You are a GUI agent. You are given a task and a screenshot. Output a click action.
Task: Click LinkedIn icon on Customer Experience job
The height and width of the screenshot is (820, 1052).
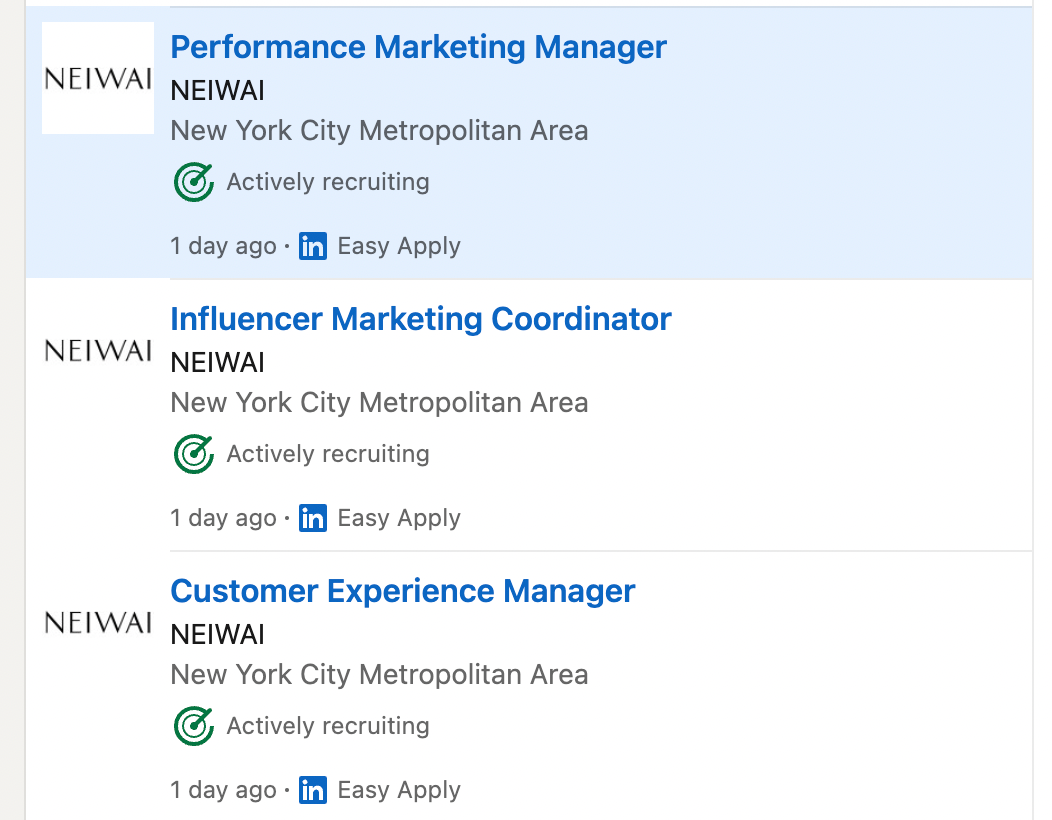pyautogui.click(x=313, y=790)
